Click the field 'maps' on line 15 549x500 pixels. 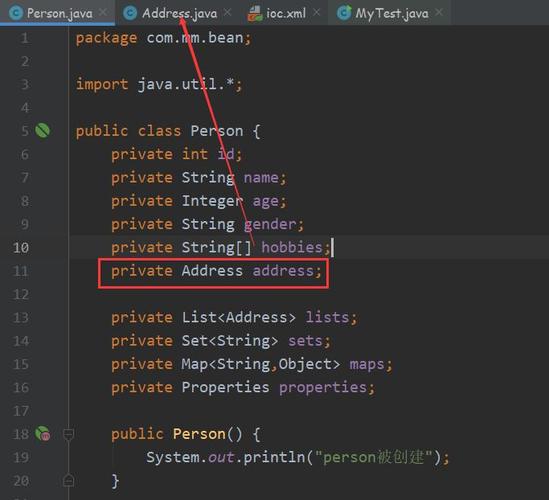click(x=367, y=365)
